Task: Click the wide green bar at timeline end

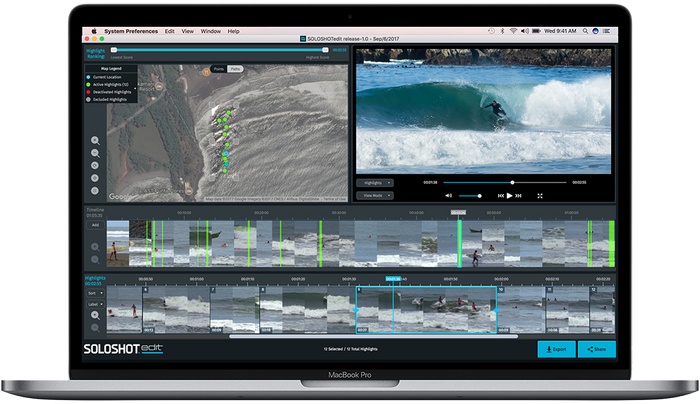Action: tap(612, 244)
